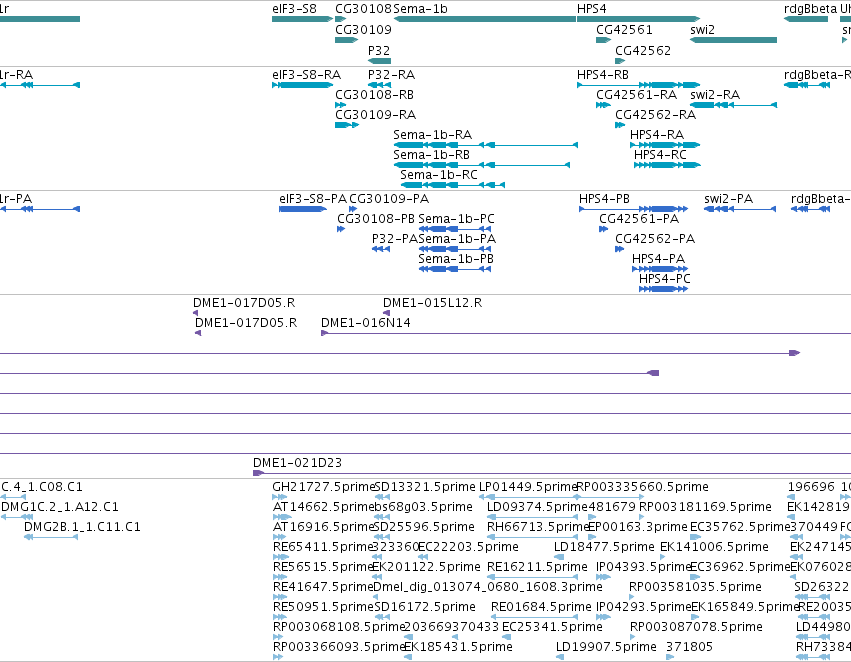851x662 pixels.
Task: Click the CG30109 gene bar
Action: pos(346,40)
